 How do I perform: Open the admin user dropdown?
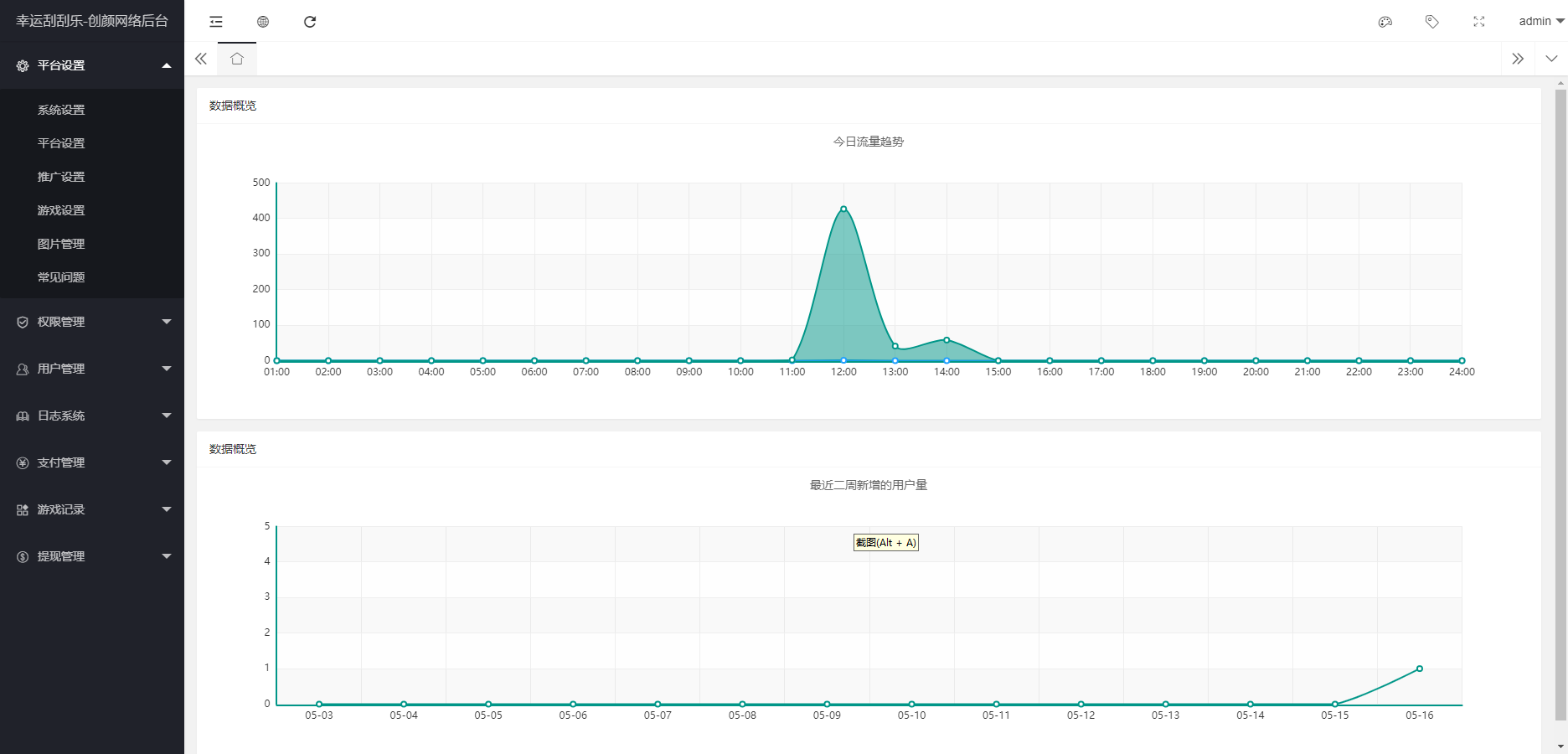(1541, 22)
